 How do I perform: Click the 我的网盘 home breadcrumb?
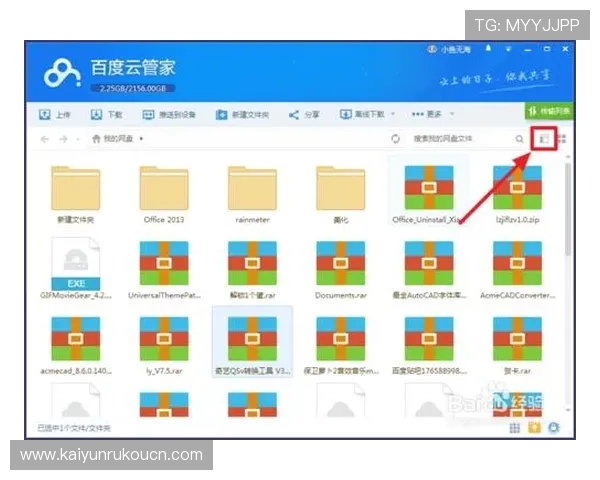112,139
